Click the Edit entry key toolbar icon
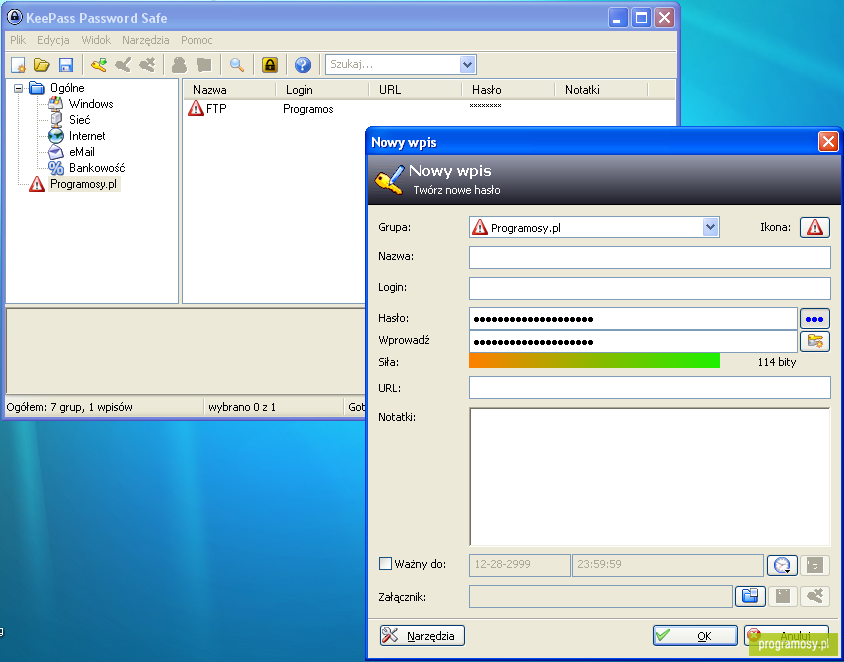This screenshot has width=844, height=662. click(123, 65)
